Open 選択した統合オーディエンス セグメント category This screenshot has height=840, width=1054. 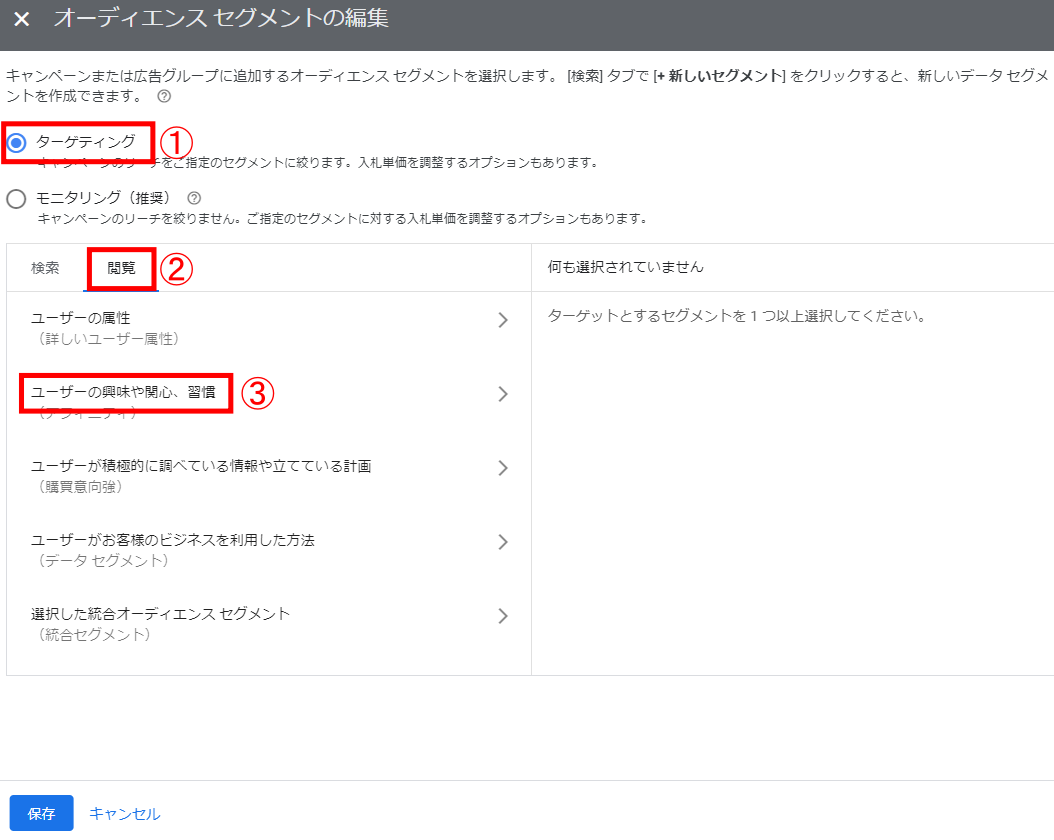[x=160, y=614]
